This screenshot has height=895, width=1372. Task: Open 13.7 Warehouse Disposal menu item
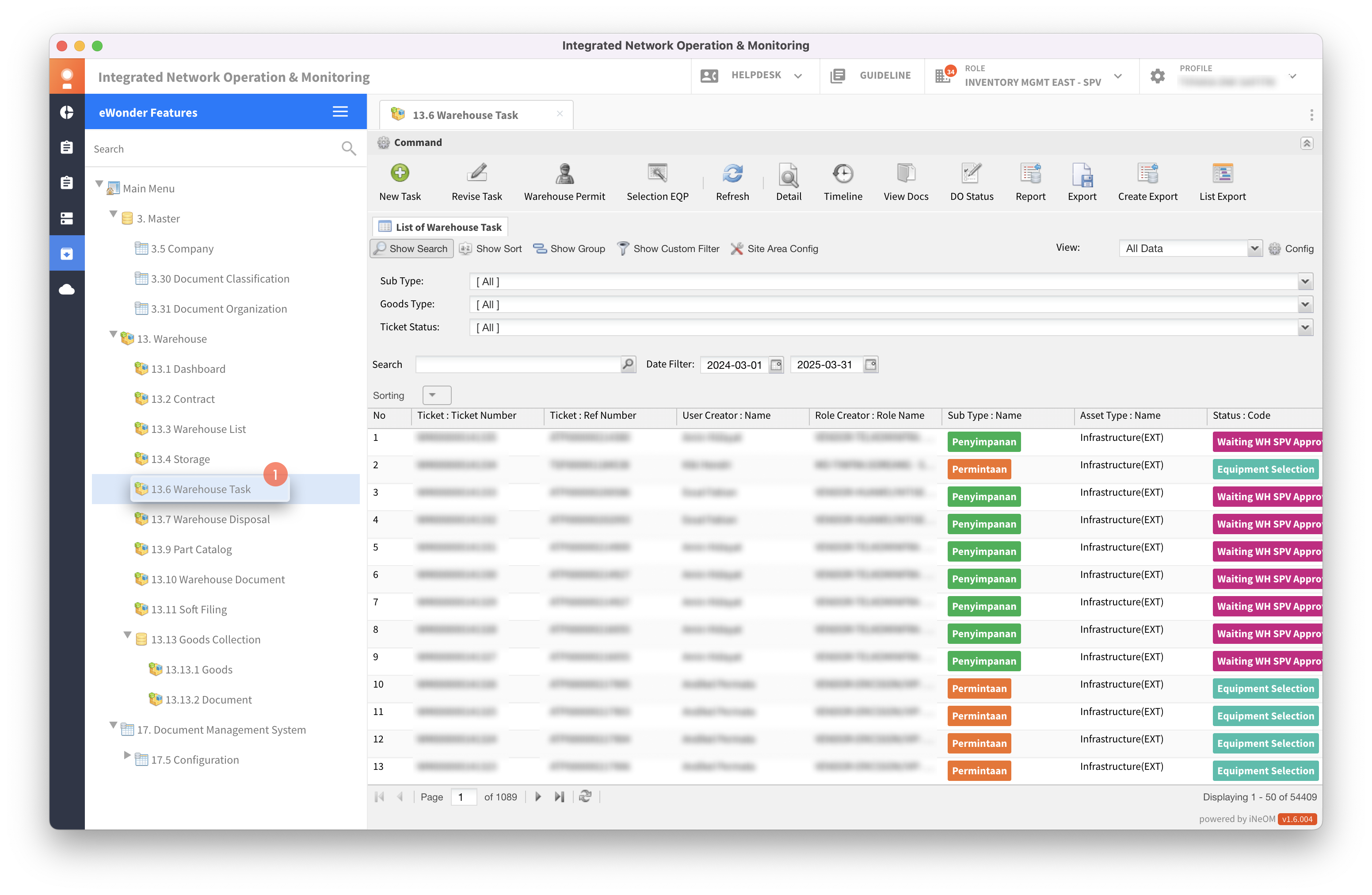click(210, 519)
